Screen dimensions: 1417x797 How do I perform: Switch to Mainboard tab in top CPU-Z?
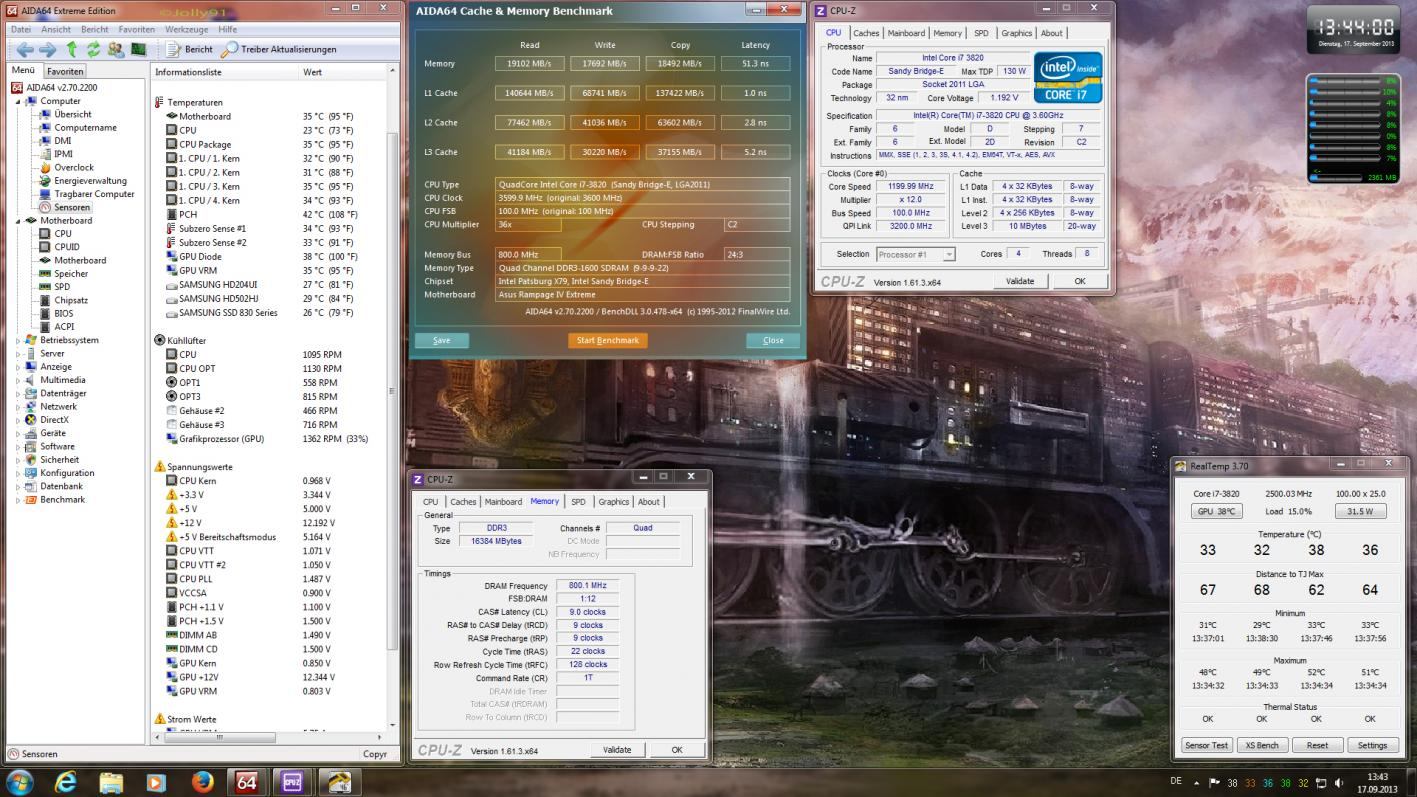tap(906, 33)
